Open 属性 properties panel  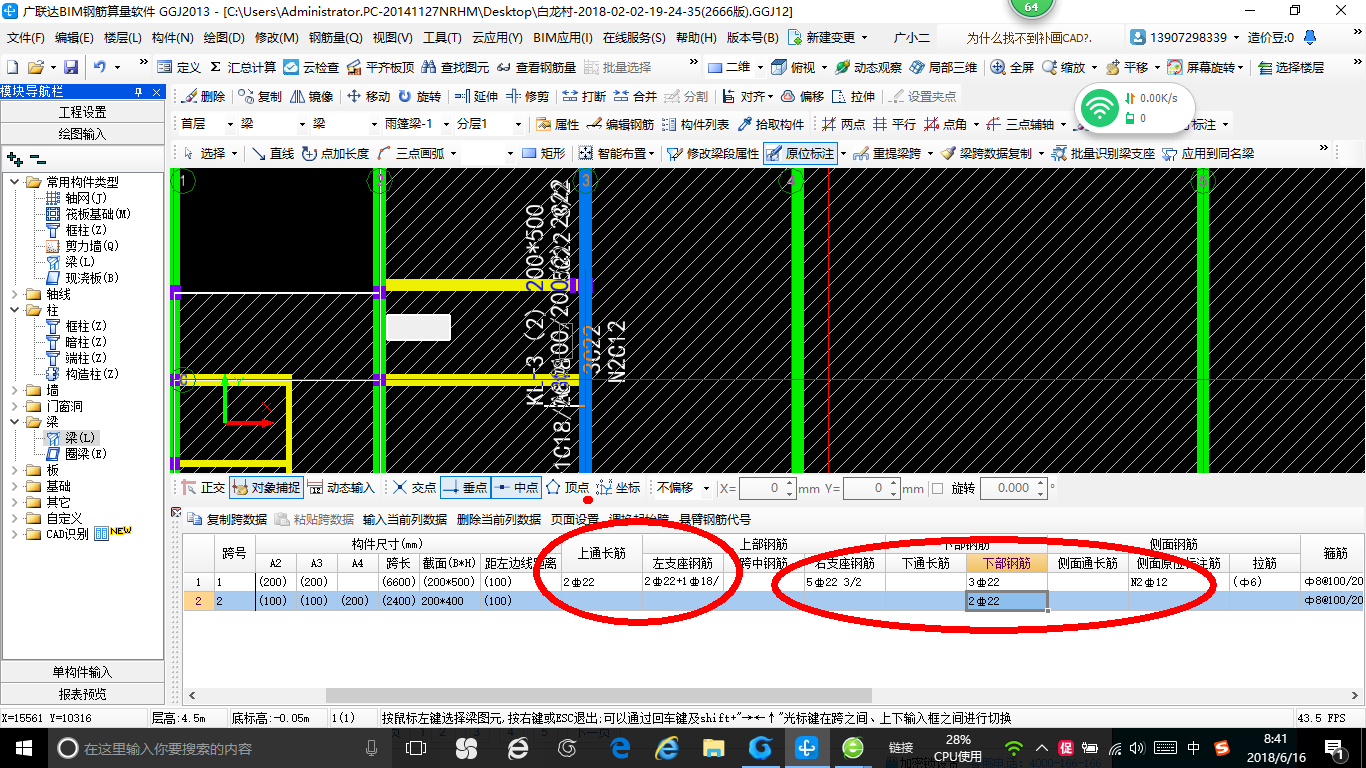558,125
